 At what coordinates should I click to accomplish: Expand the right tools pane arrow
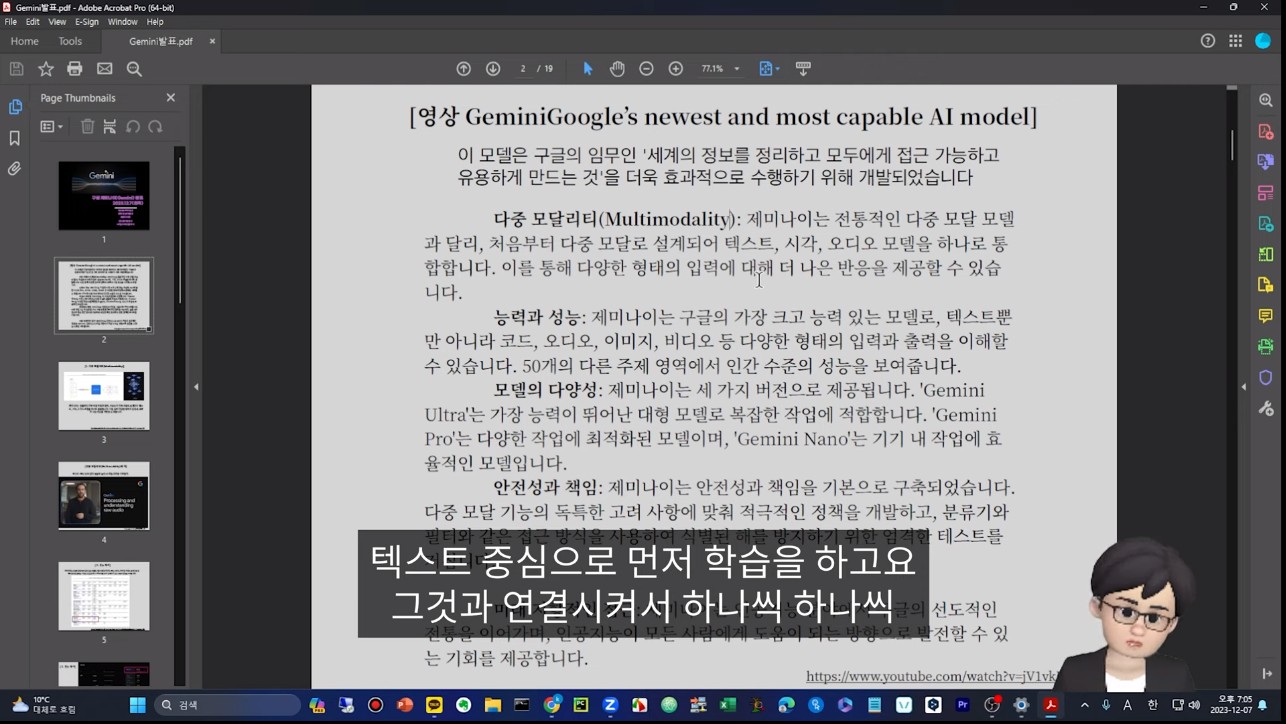click(1243, 387)
